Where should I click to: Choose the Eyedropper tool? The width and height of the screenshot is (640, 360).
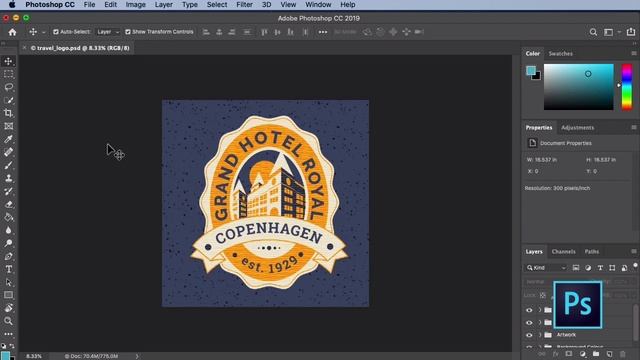click(8, 139)
